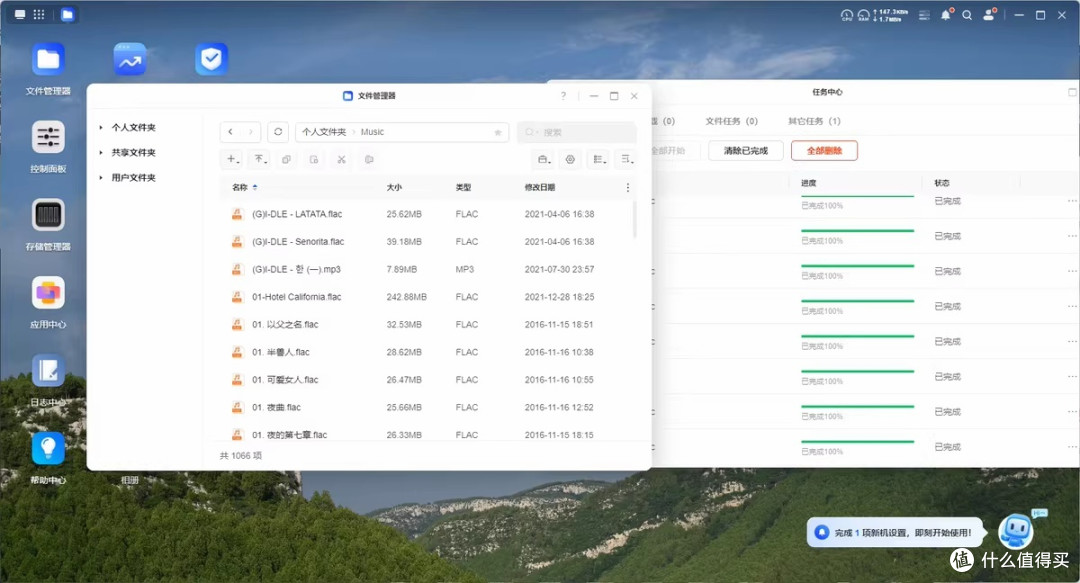Sort file list by 名称 column
The height and width of the screenshot is (583, 1080).
coord(240,187)
